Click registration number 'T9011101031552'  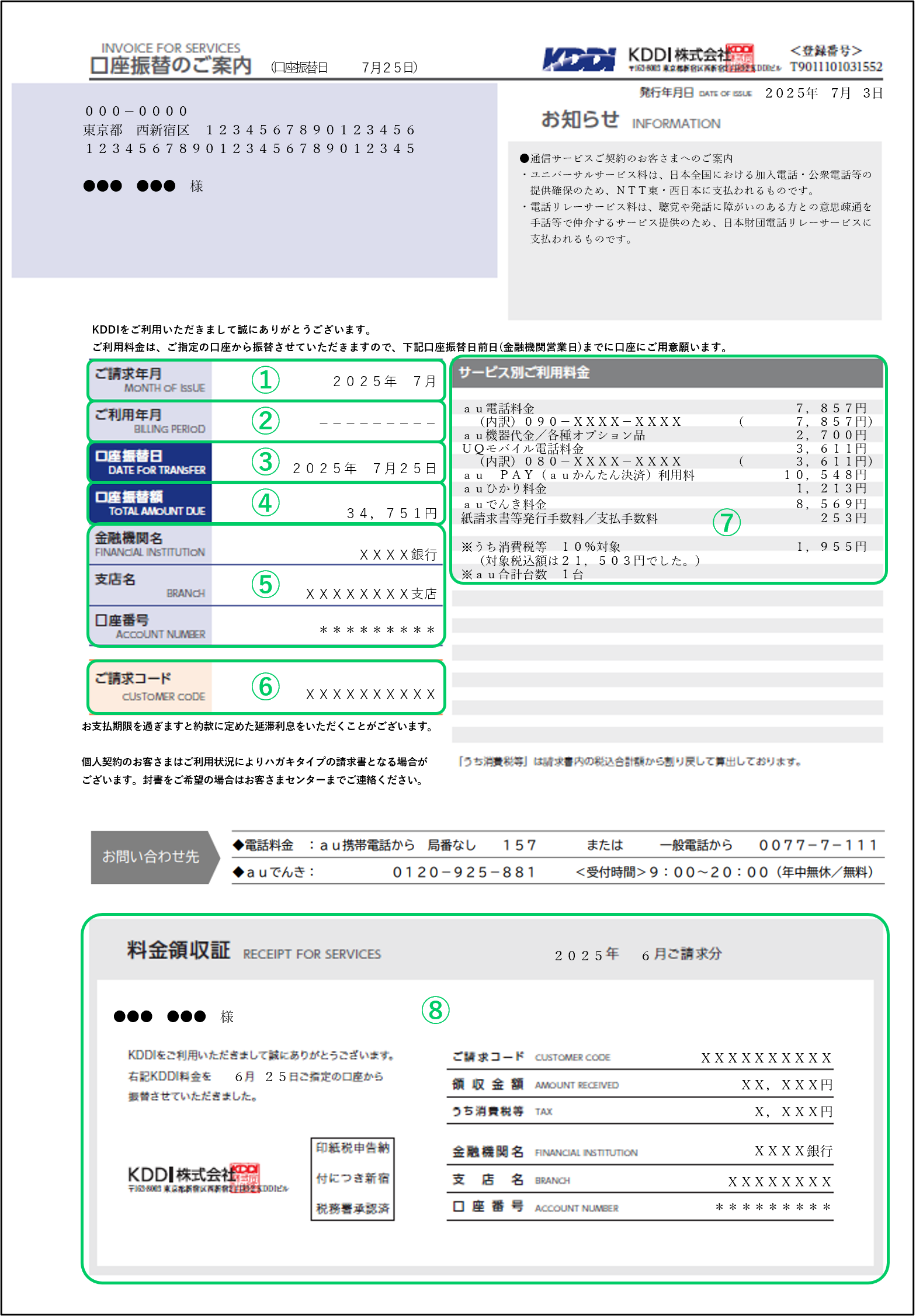point(836,67)
